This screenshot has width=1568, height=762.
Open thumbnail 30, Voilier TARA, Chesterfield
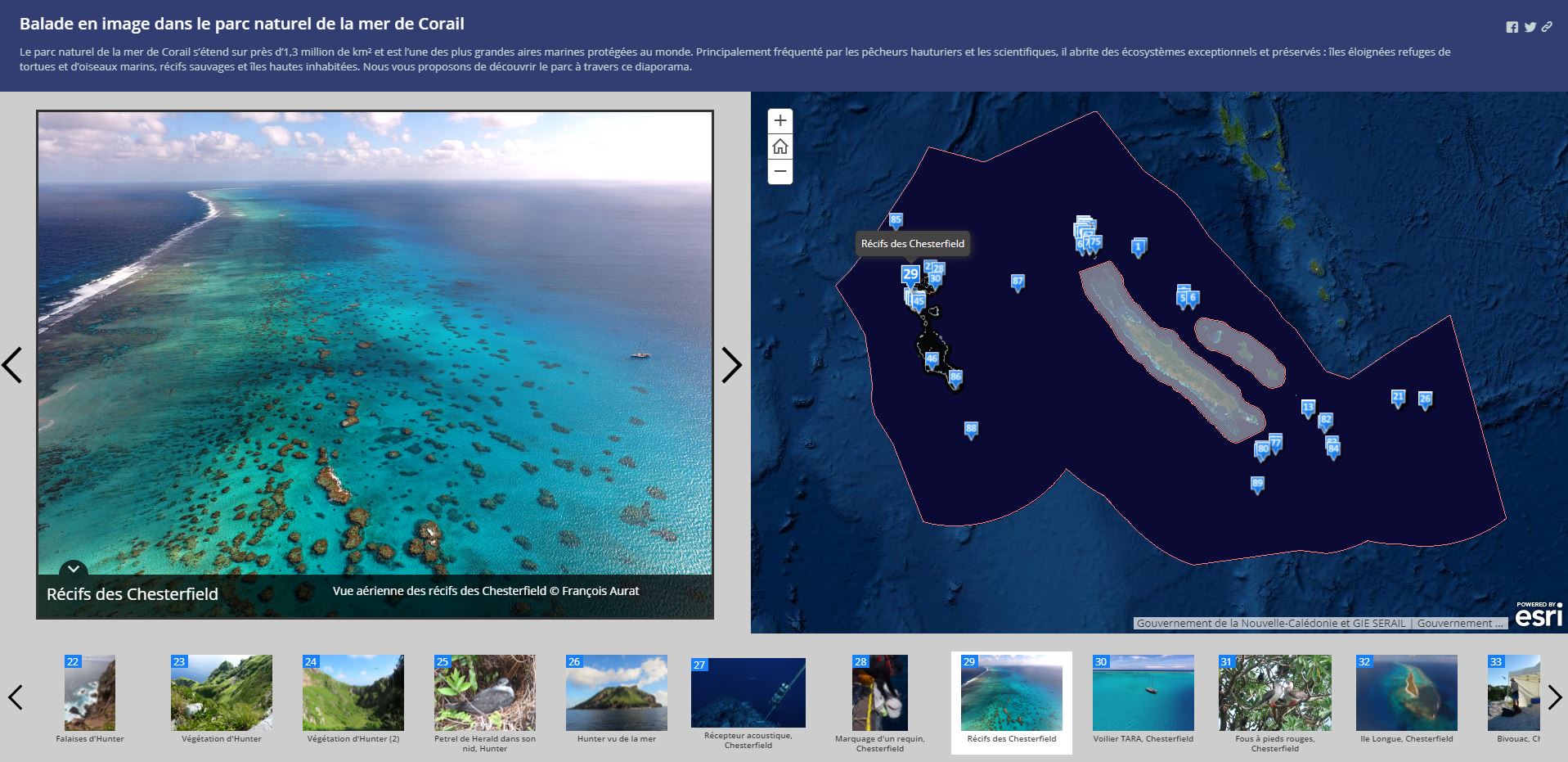(x=1144, y=692)
